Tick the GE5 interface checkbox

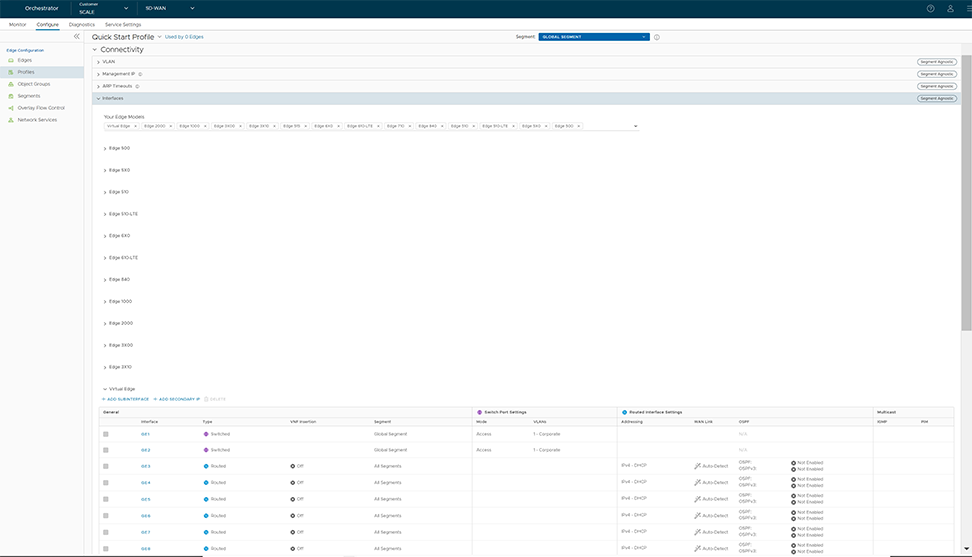(106, 499)
